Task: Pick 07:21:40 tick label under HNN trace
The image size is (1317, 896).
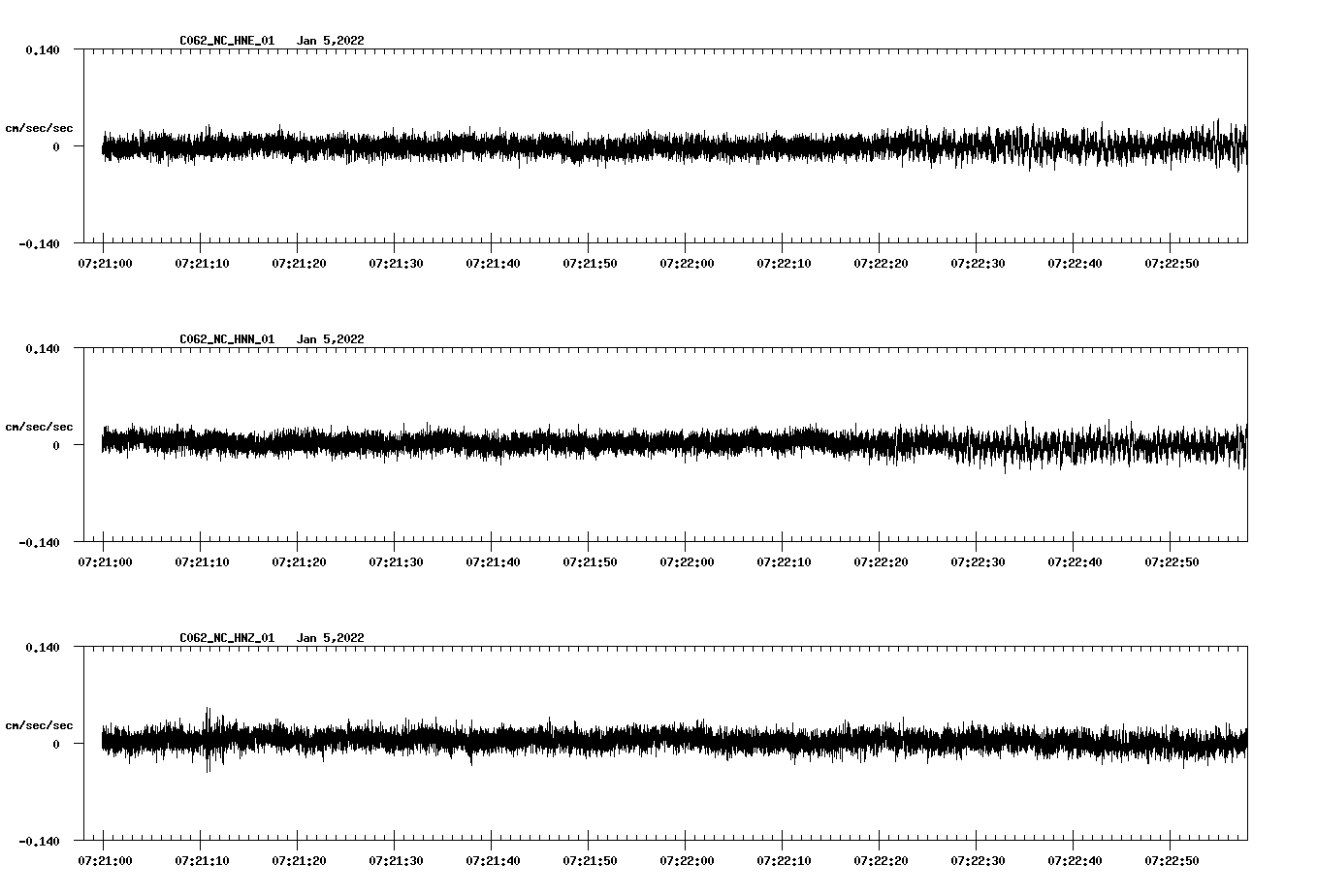Action: (493, 561)
